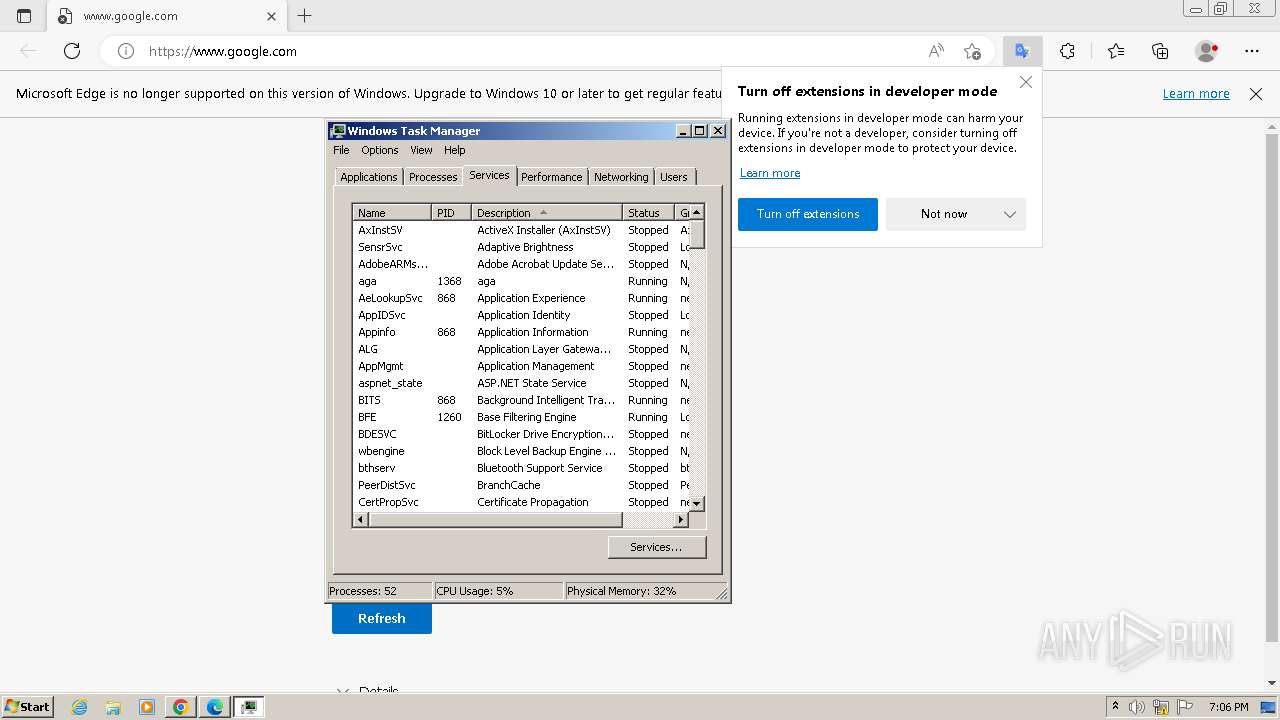The width and height of the screenshot is (1280, 720).
Task: Launch Chrome from taskbar
Action: click(181, 707)
